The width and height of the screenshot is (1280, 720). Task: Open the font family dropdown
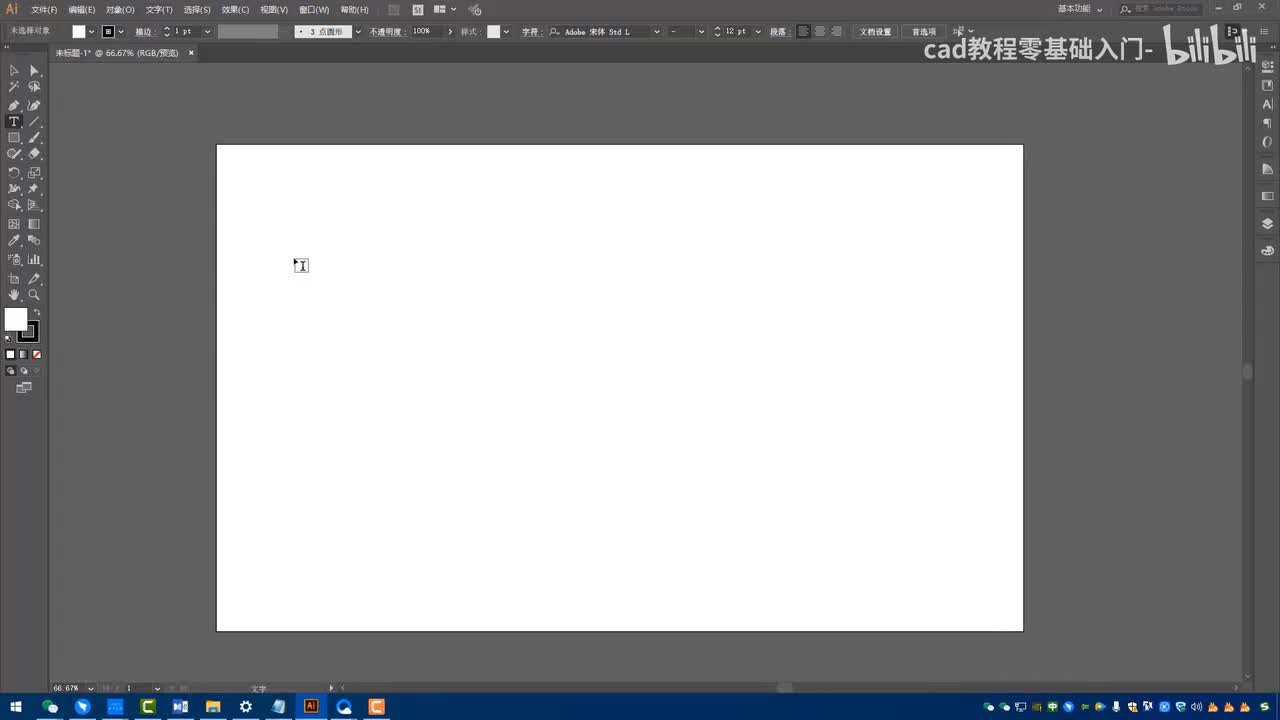pos(657,32)
